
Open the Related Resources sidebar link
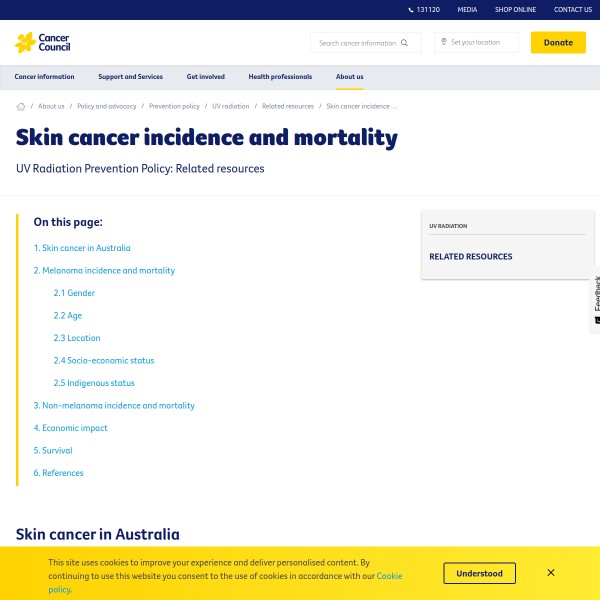tap(471, 257)
